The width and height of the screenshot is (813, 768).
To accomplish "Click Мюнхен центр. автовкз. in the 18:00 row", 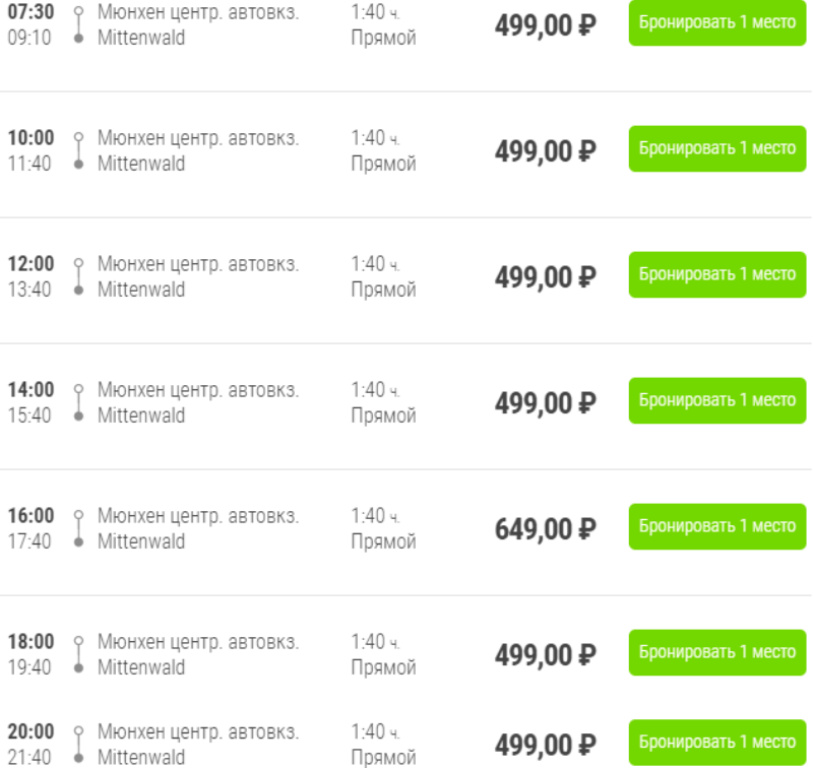I will click(198, 642).
